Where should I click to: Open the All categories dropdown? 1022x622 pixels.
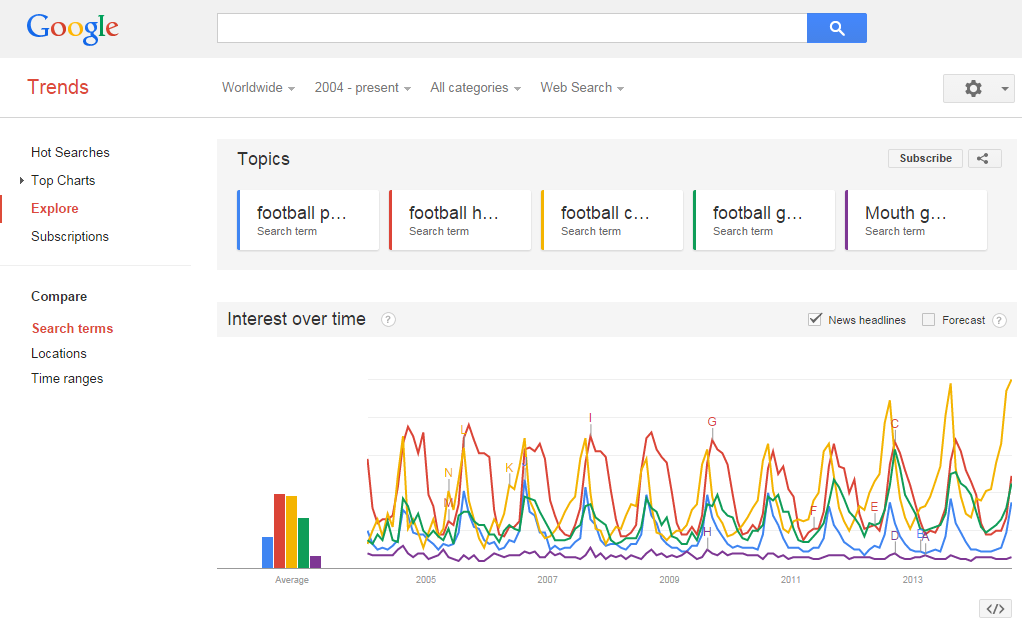click(x=475, y=88)
